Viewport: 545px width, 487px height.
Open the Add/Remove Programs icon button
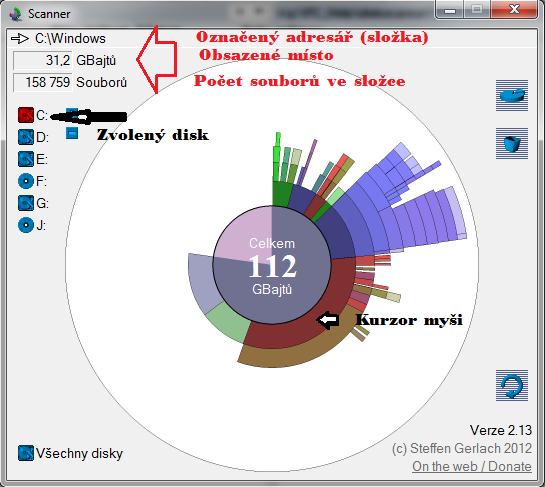point(512,96)
